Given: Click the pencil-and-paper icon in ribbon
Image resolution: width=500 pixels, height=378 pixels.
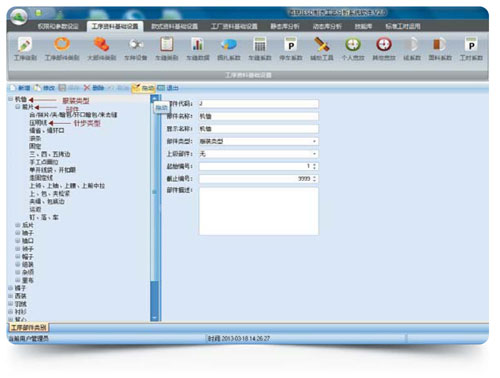Looking at the screenshot, I should pyautogui.click(x=25, y=45).
